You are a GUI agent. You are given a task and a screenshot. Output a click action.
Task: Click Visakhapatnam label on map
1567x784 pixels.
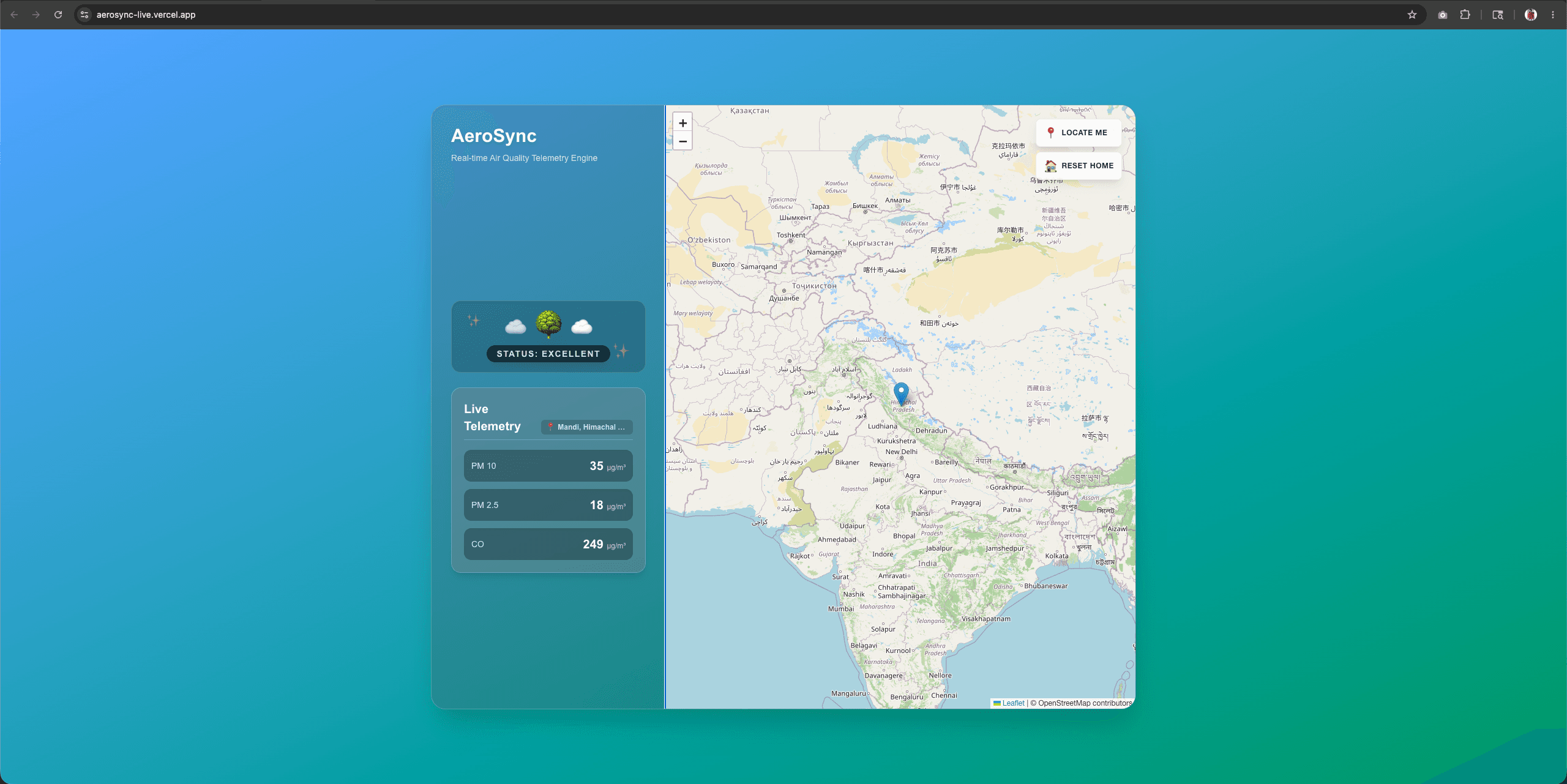pyautogui.click(x=985, y=619)
